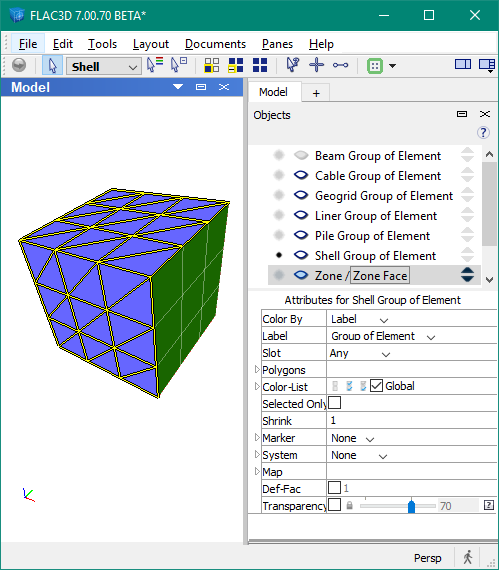Click the walking person icon in status bar
The width and height of the screenshot is (499, 570).
coord(468,557)
